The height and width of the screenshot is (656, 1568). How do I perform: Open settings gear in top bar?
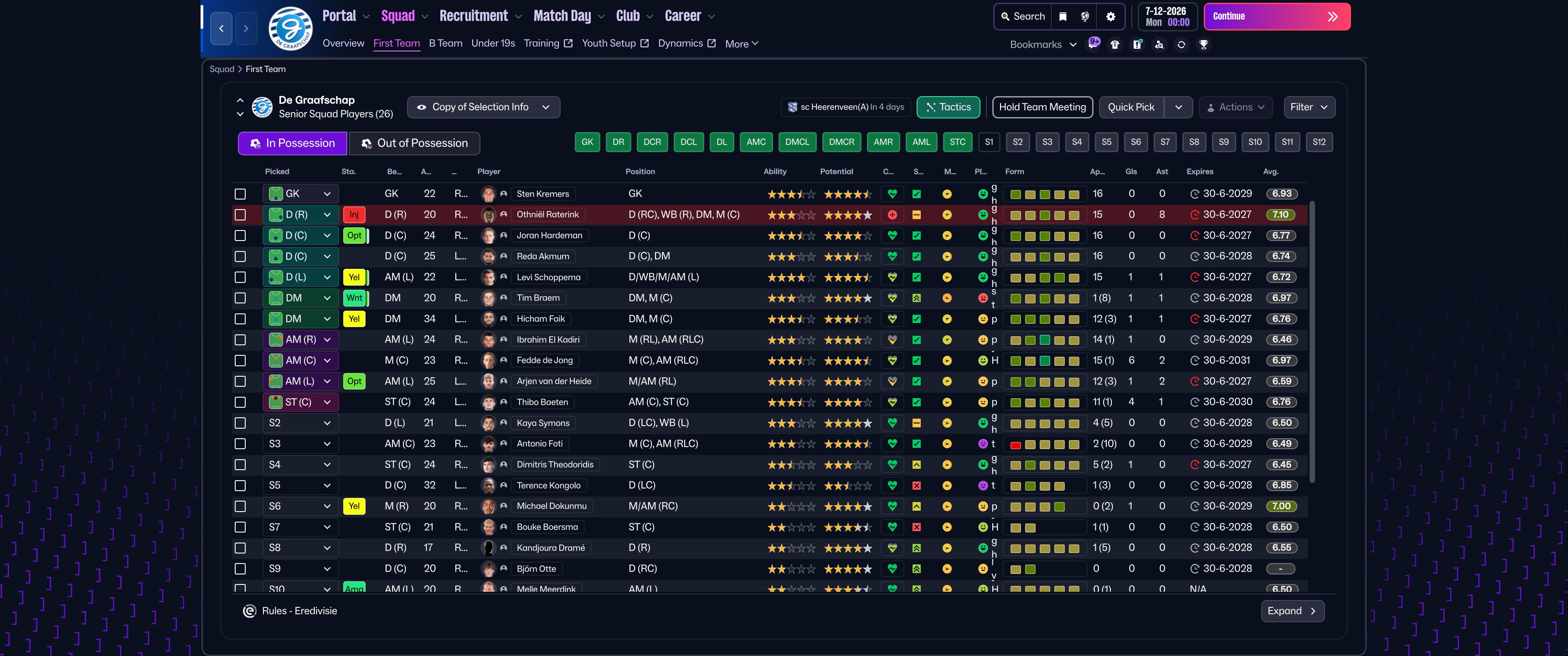pos(1110,16)
